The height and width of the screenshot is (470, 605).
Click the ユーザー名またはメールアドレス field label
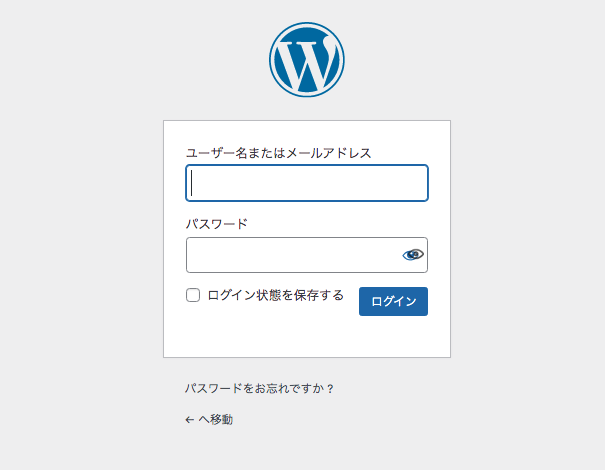(278, 153)
